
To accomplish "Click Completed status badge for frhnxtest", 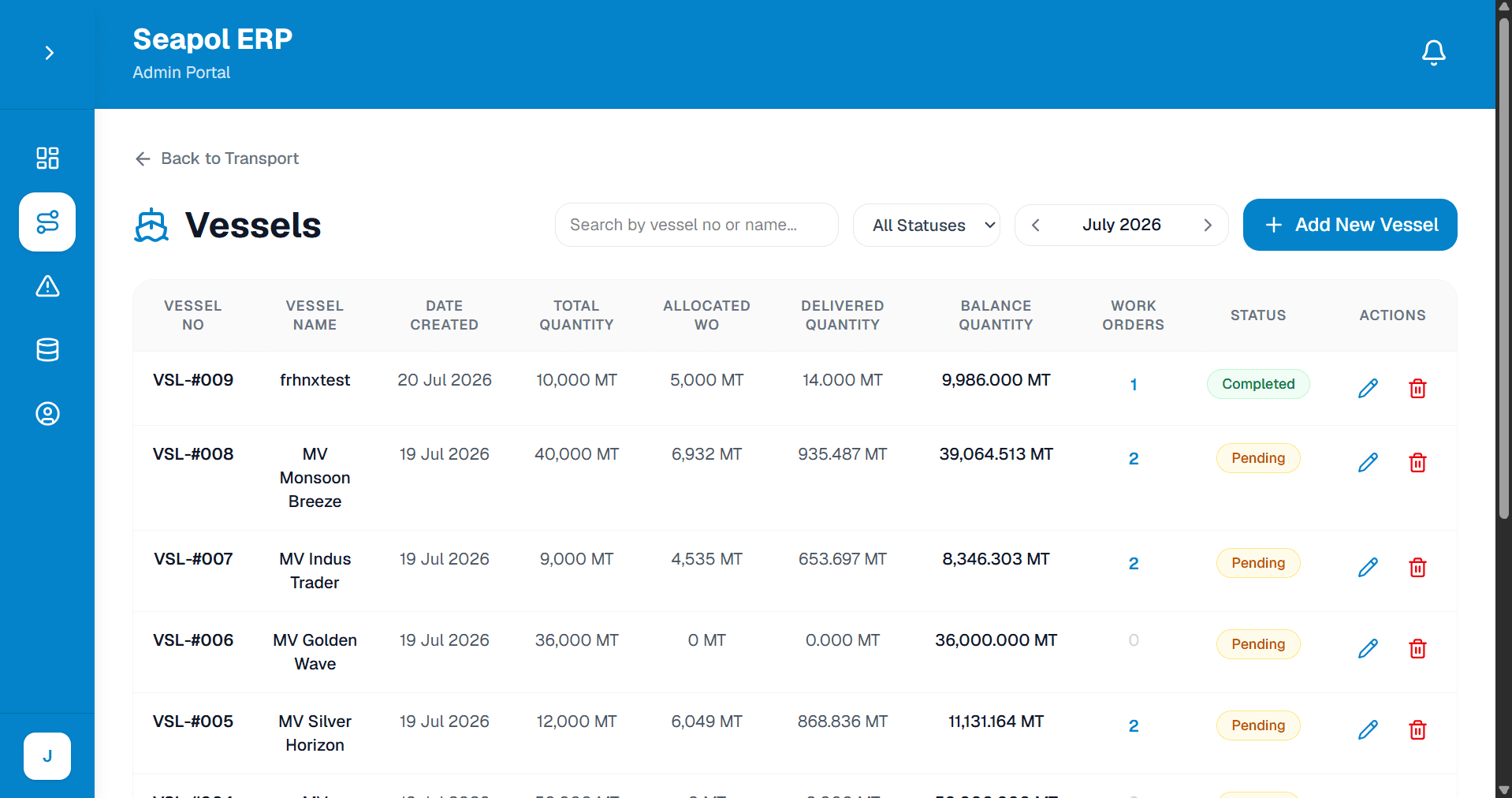I will (x=1258, y=384).
